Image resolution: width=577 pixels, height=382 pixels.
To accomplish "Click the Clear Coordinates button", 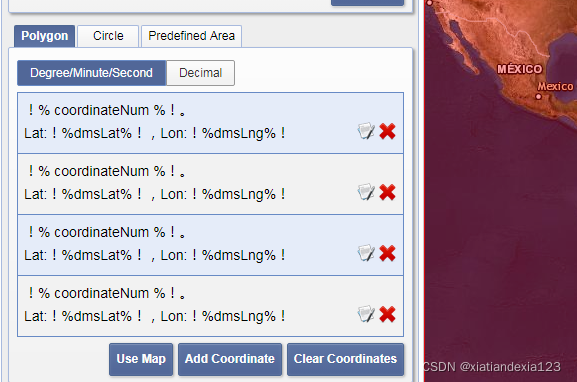I will click(x=345, y=359).
